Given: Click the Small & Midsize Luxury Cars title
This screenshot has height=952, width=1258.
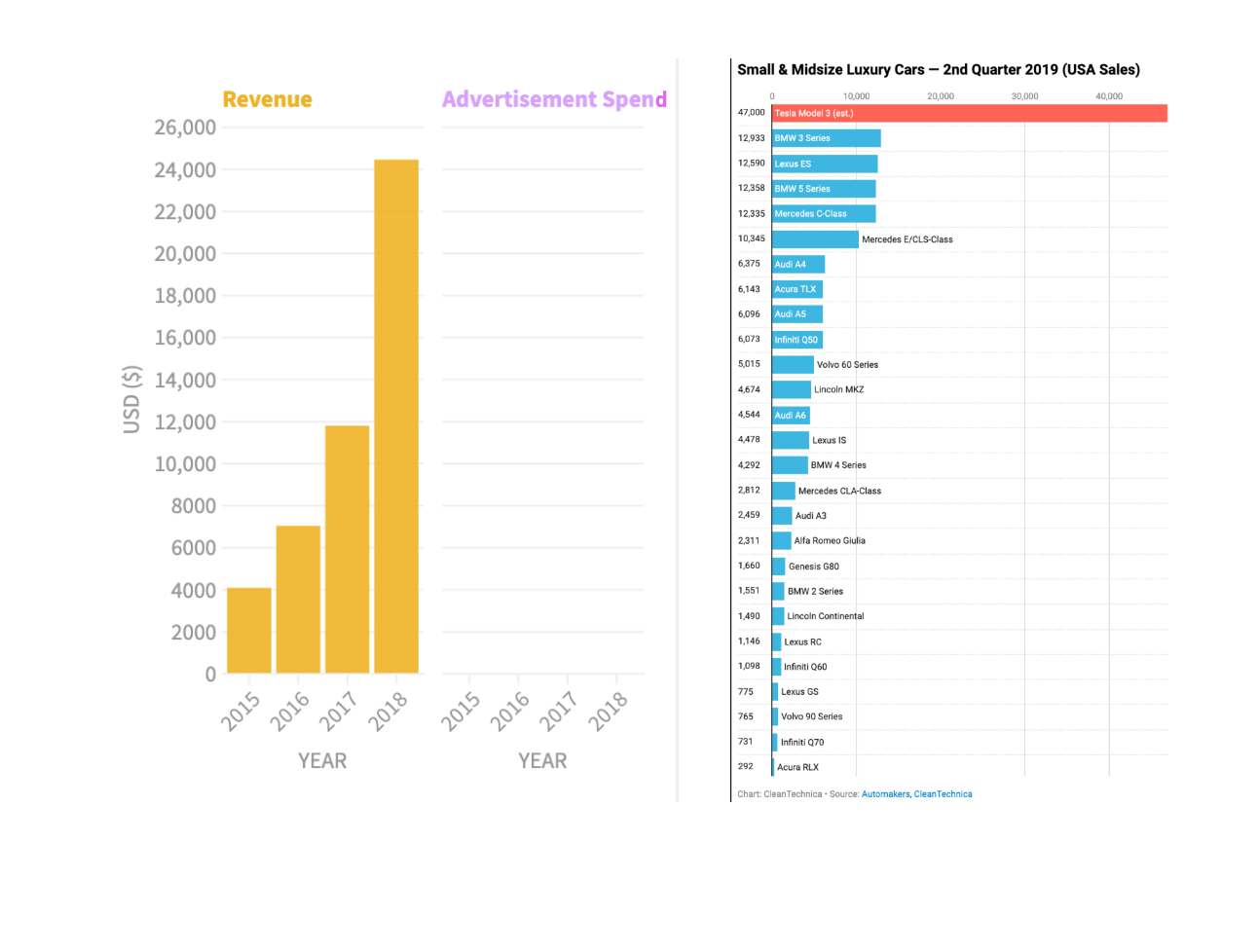Looking at the screenshot, I should [939, 70].
